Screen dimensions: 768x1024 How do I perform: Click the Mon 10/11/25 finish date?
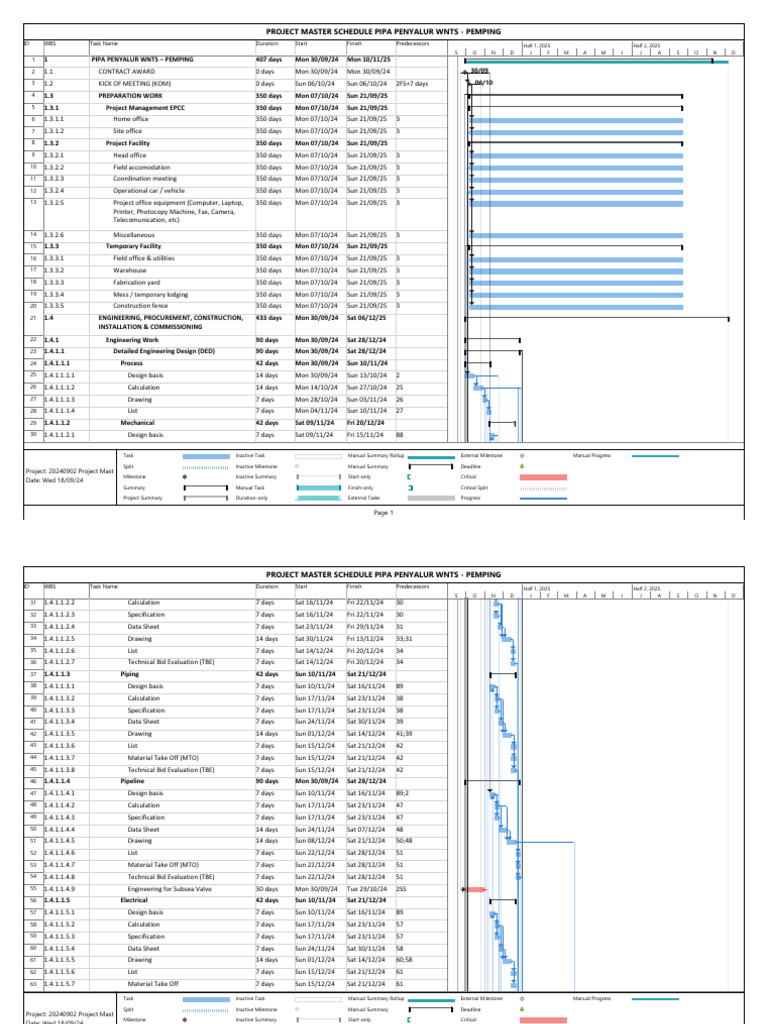tap(368, 59)
